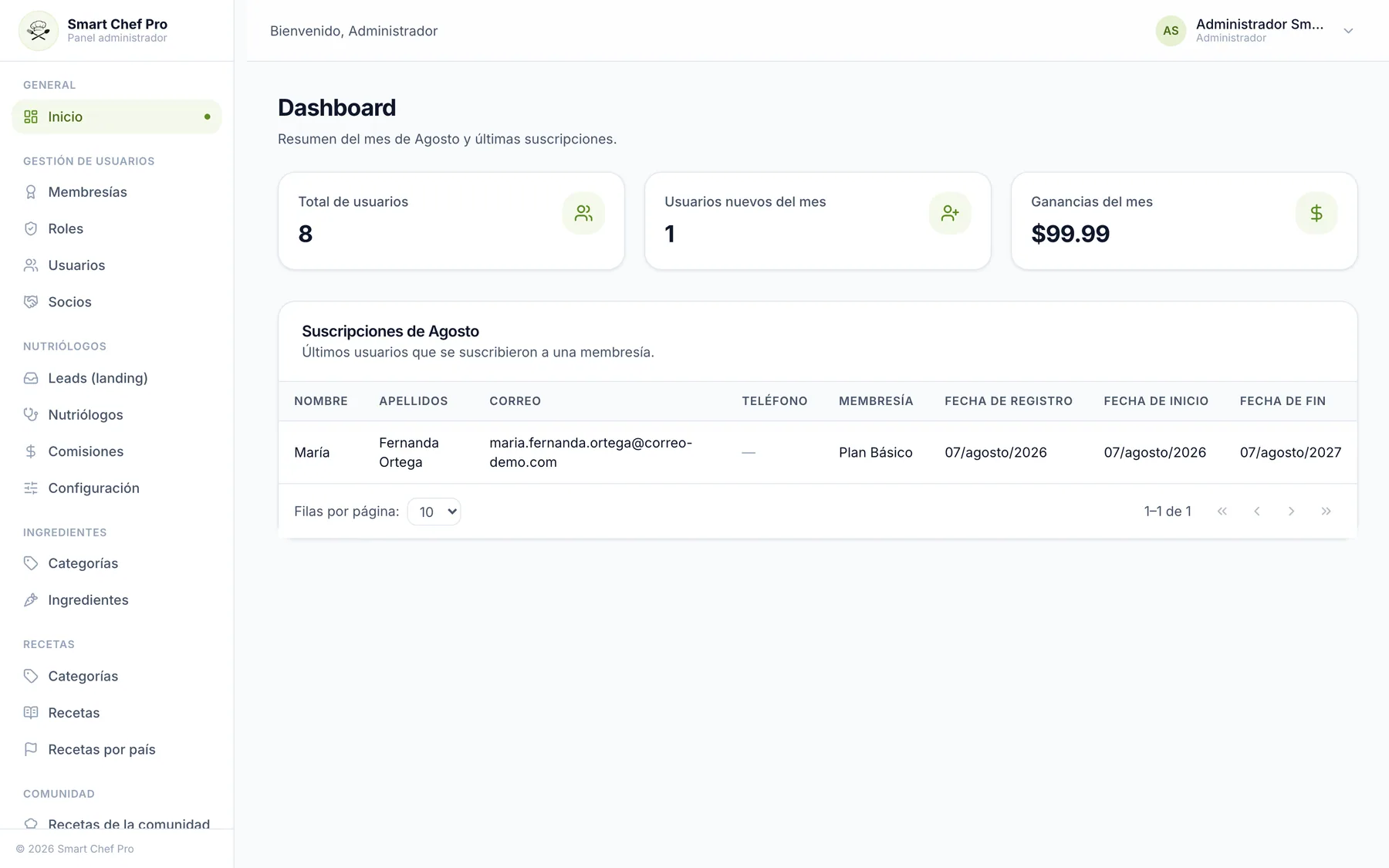This screenshot has height=868, width=1389.
Task: Open Categorías under Recetas section
Action: coord(117,676)
